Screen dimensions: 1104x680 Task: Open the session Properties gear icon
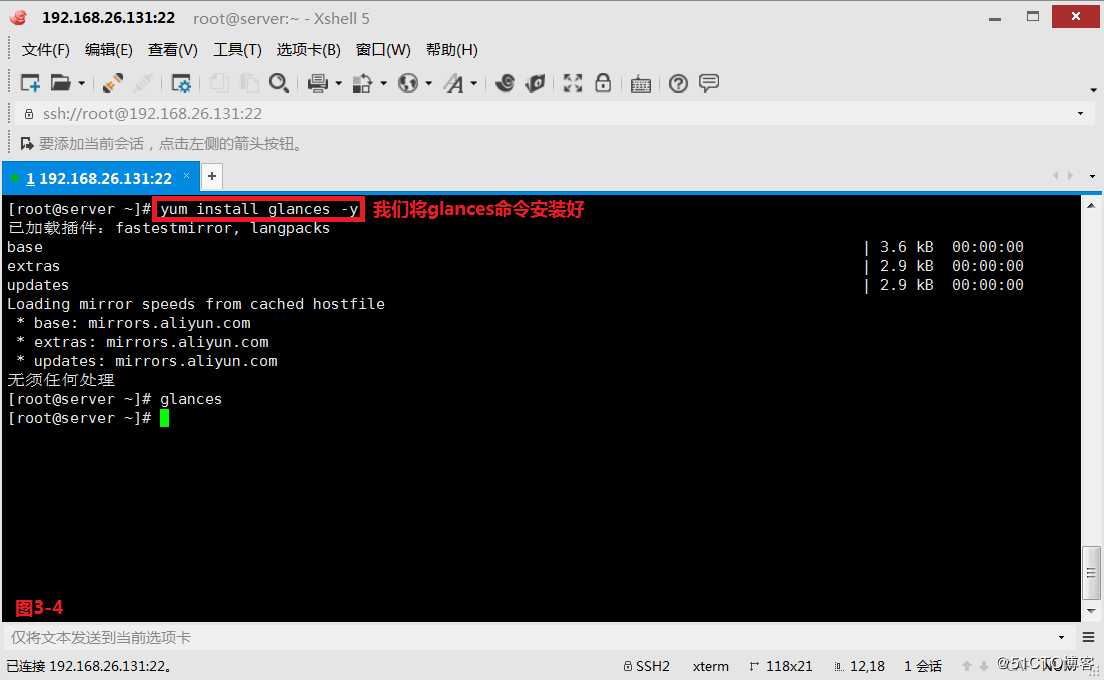[181, 83]
